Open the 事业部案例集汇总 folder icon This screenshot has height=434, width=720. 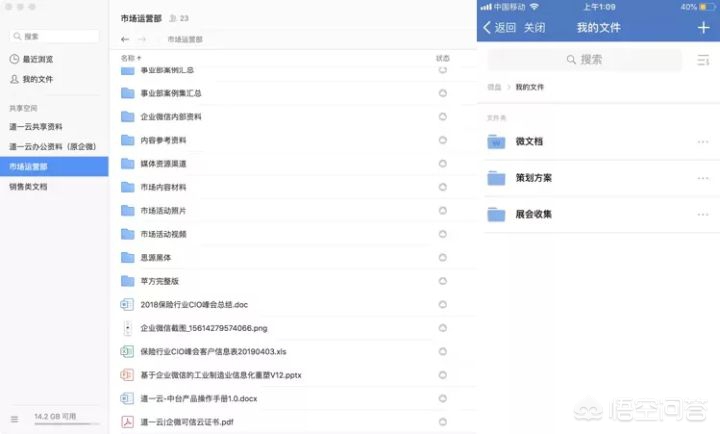tap(127, 93)
